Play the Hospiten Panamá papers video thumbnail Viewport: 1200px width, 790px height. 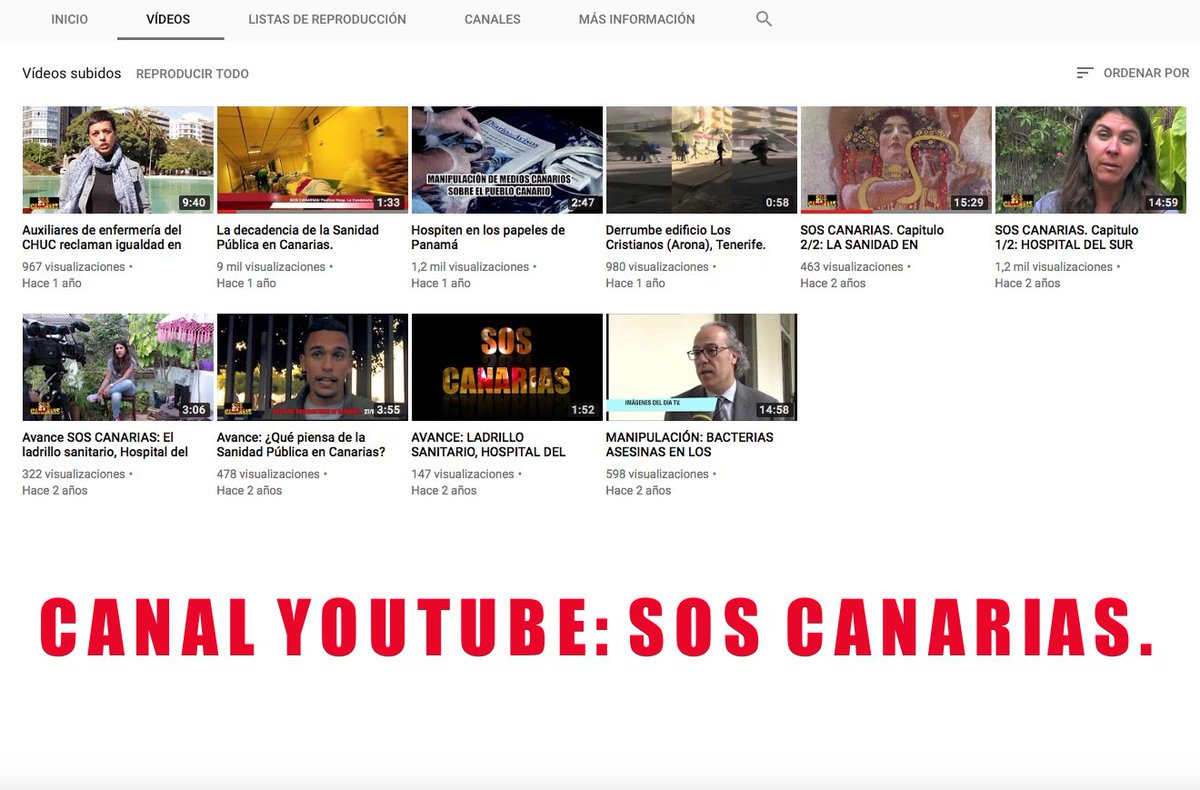click(507, 160)
